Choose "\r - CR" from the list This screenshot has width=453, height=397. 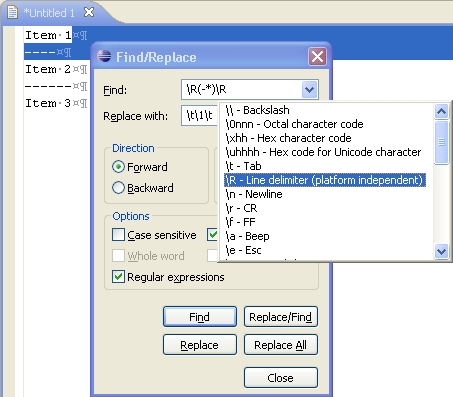tap(241, 208)
